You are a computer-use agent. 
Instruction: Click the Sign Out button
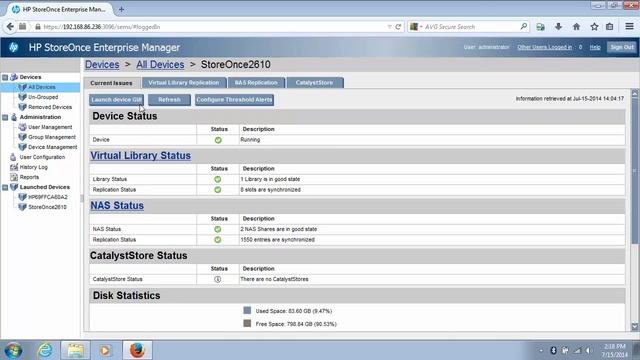click(622, 47)
